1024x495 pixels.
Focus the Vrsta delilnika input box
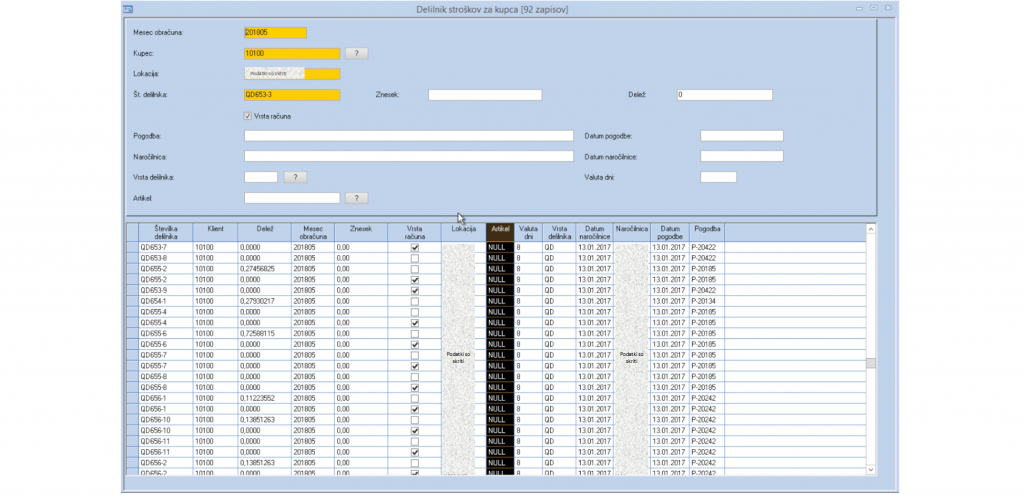click(261, 177)
